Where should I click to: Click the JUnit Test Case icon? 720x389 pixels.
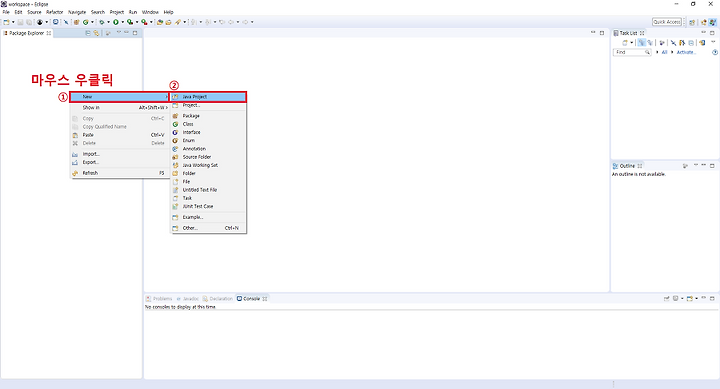175,206
